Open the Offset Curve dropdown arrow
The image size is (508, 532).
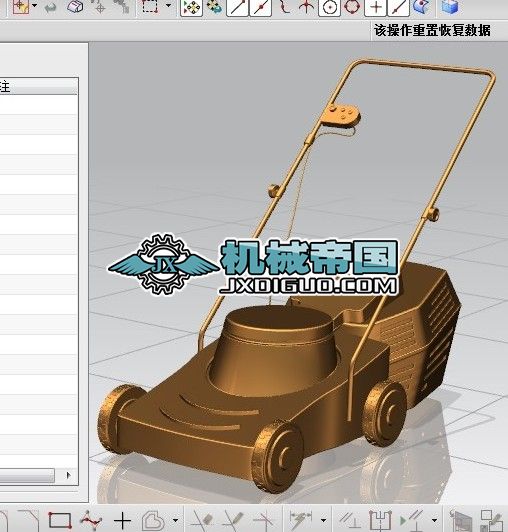click(175, 519)
